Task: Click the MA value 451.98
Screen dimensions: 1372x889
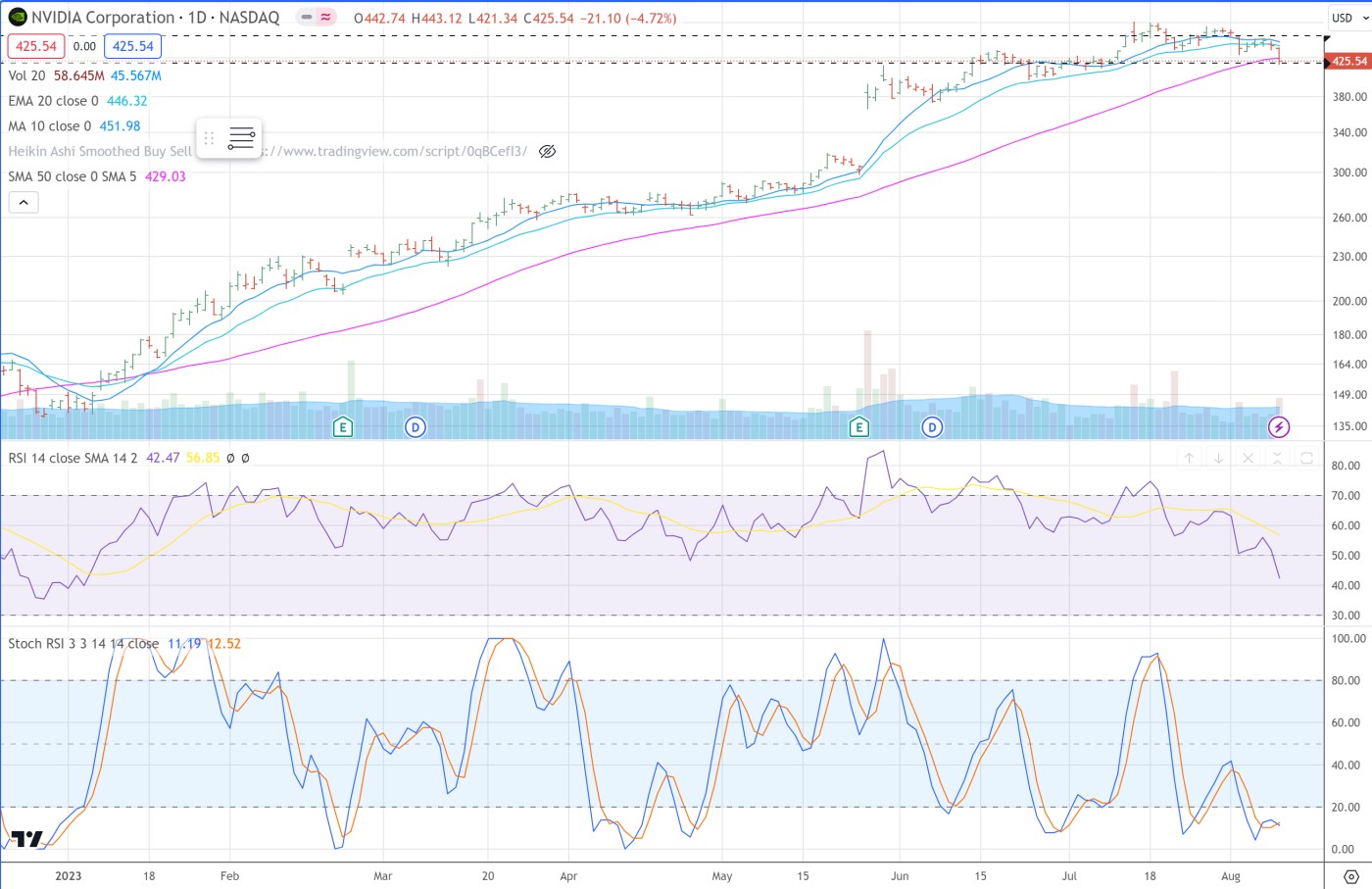Action: pyautogui.click(x=120, y=126)
